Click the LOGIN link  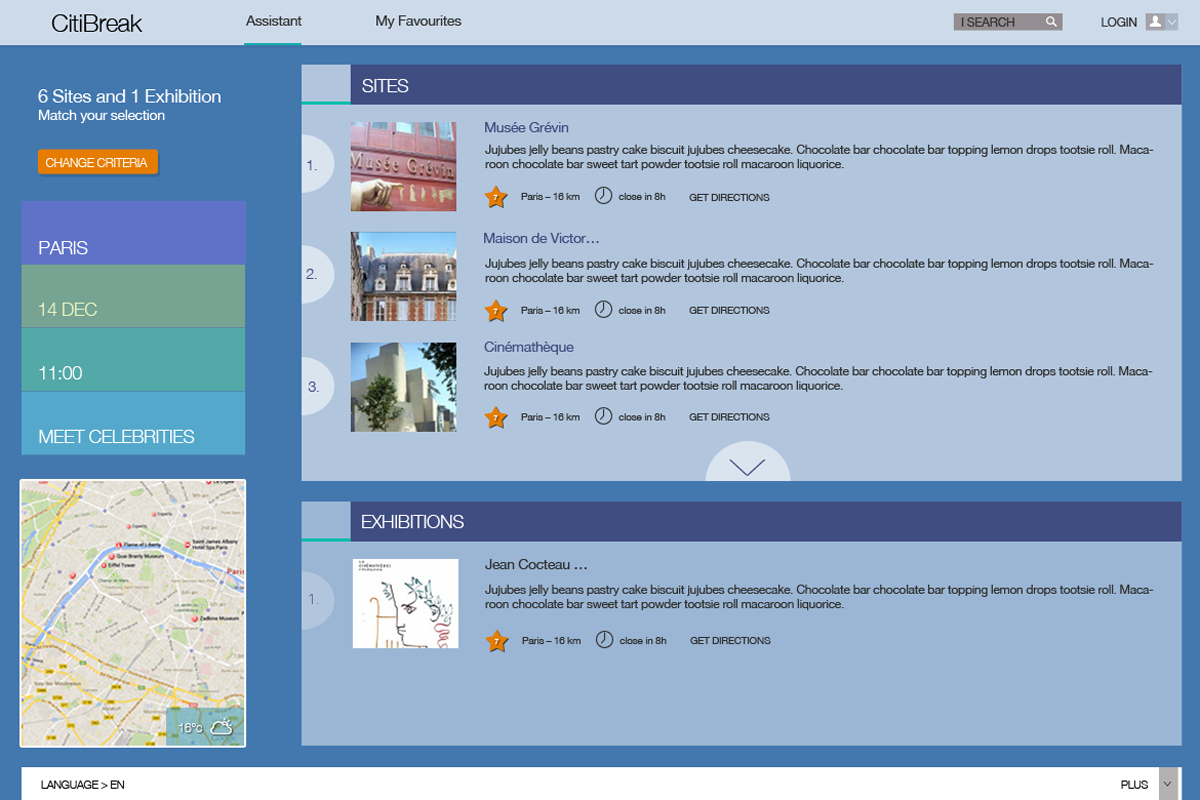1119,22
